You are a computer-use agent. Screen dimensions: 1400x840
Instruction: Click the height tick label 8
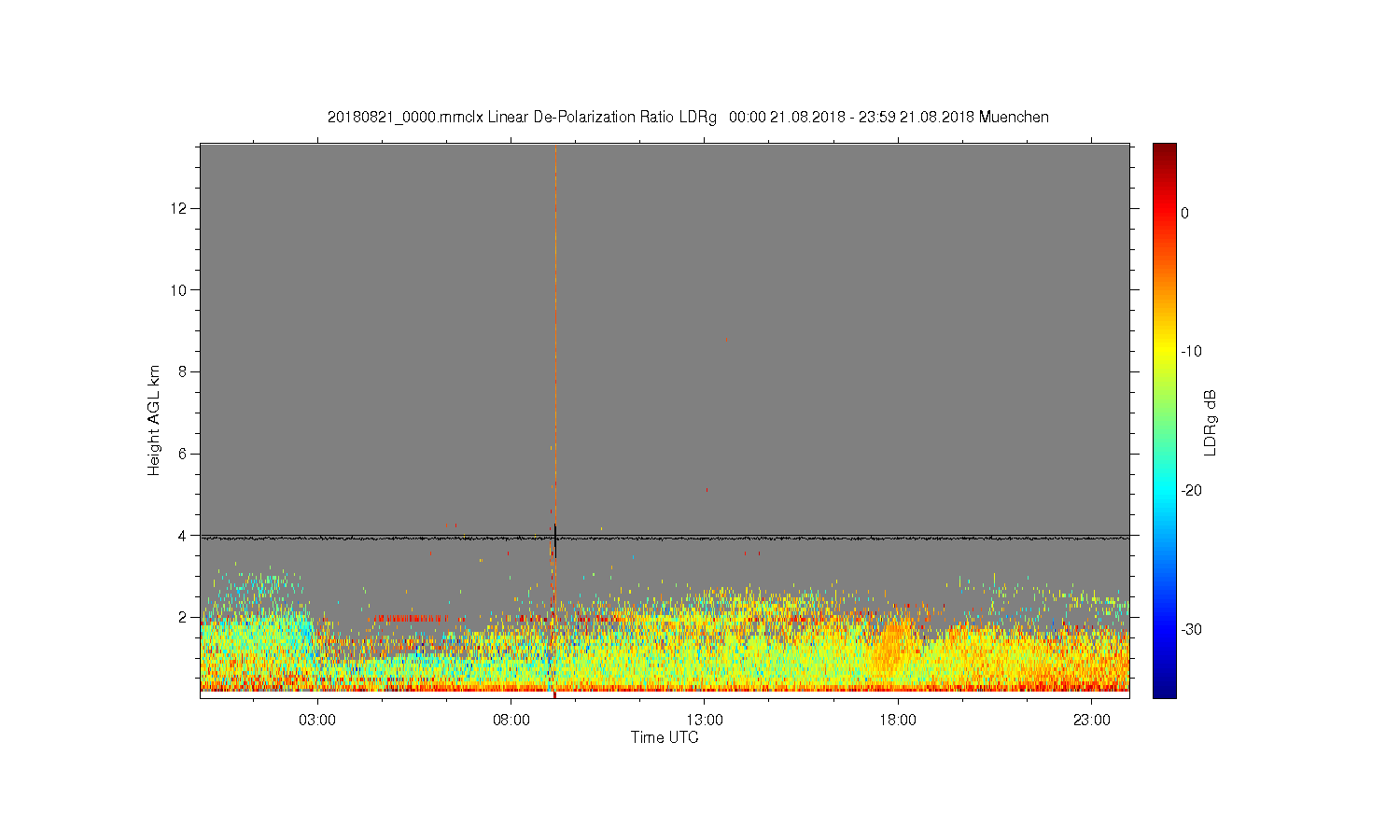(182, 371)
